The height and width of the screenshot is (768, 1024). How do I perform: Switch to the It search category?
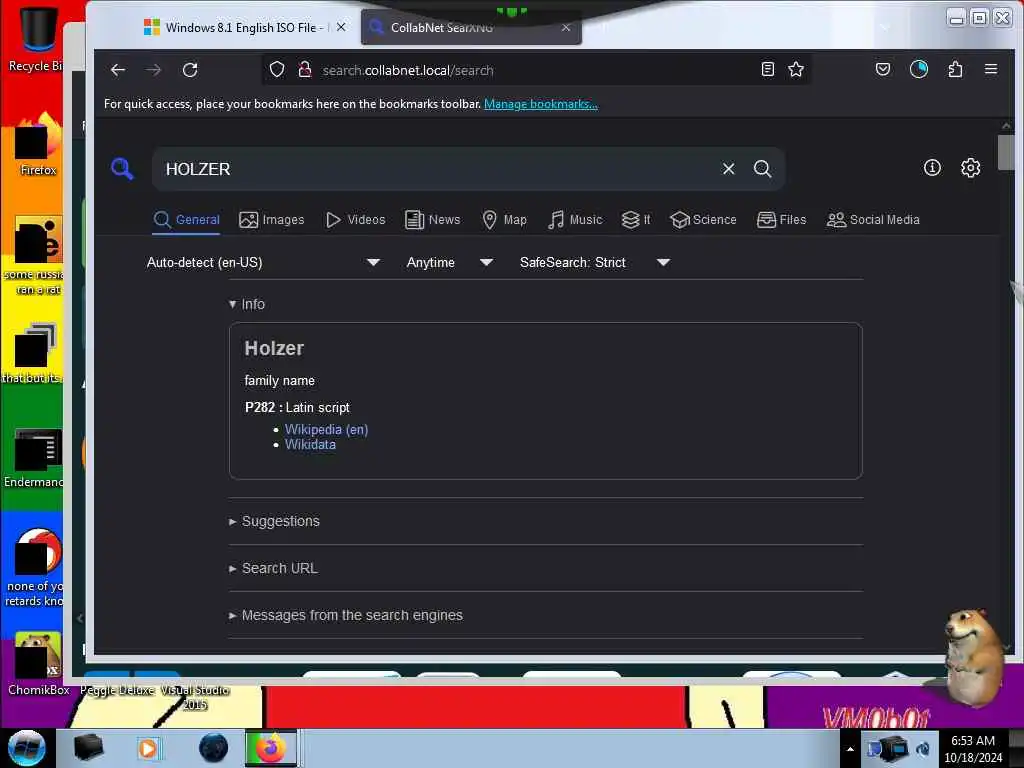[x=636, y=220]
